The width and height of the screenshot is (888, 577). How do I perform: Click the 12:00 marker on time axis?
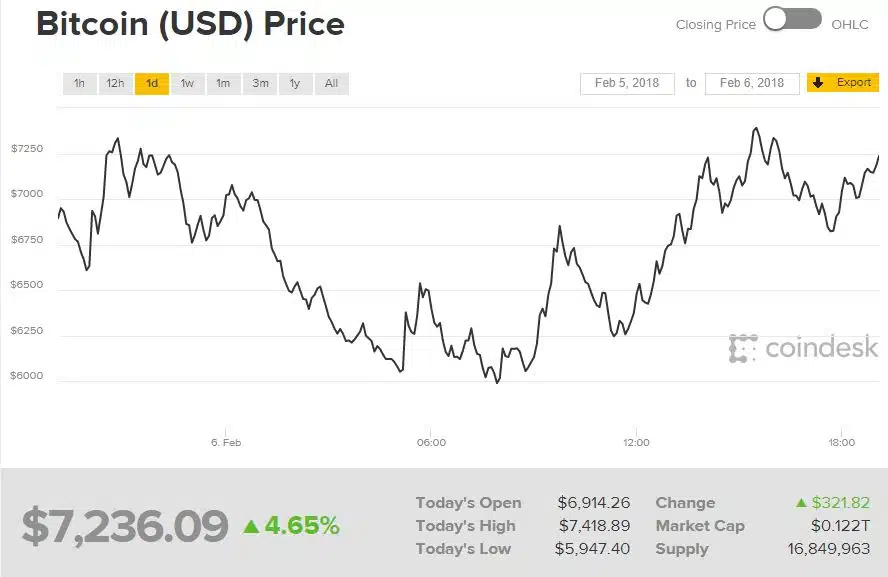tap(636, 442)
